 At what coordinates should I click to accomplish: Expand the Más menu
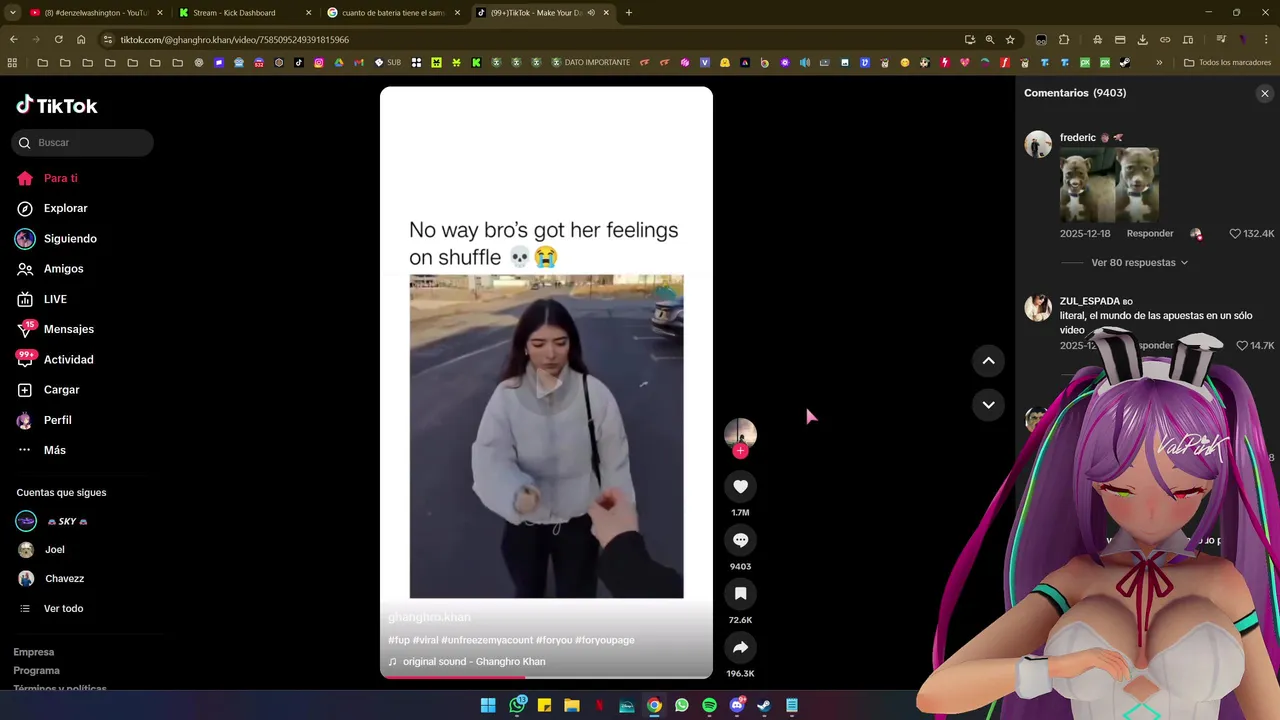pyautogui.click(x=41, y=450)
